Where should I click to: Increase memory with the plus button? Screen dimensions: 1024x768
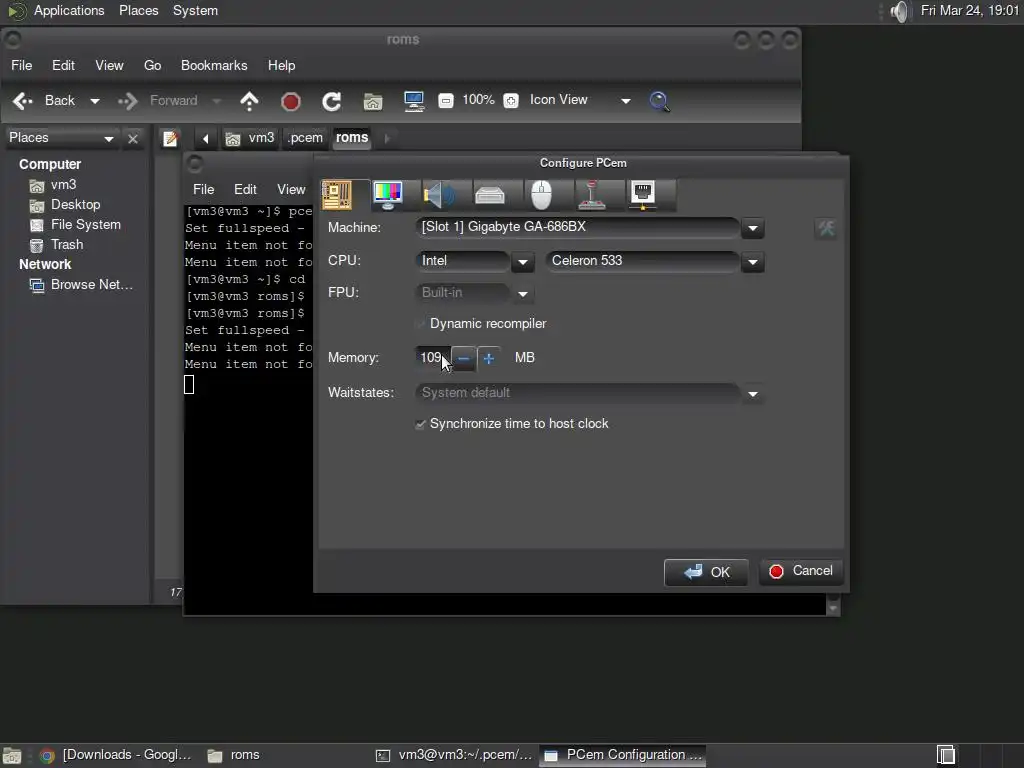click(488, 359)
